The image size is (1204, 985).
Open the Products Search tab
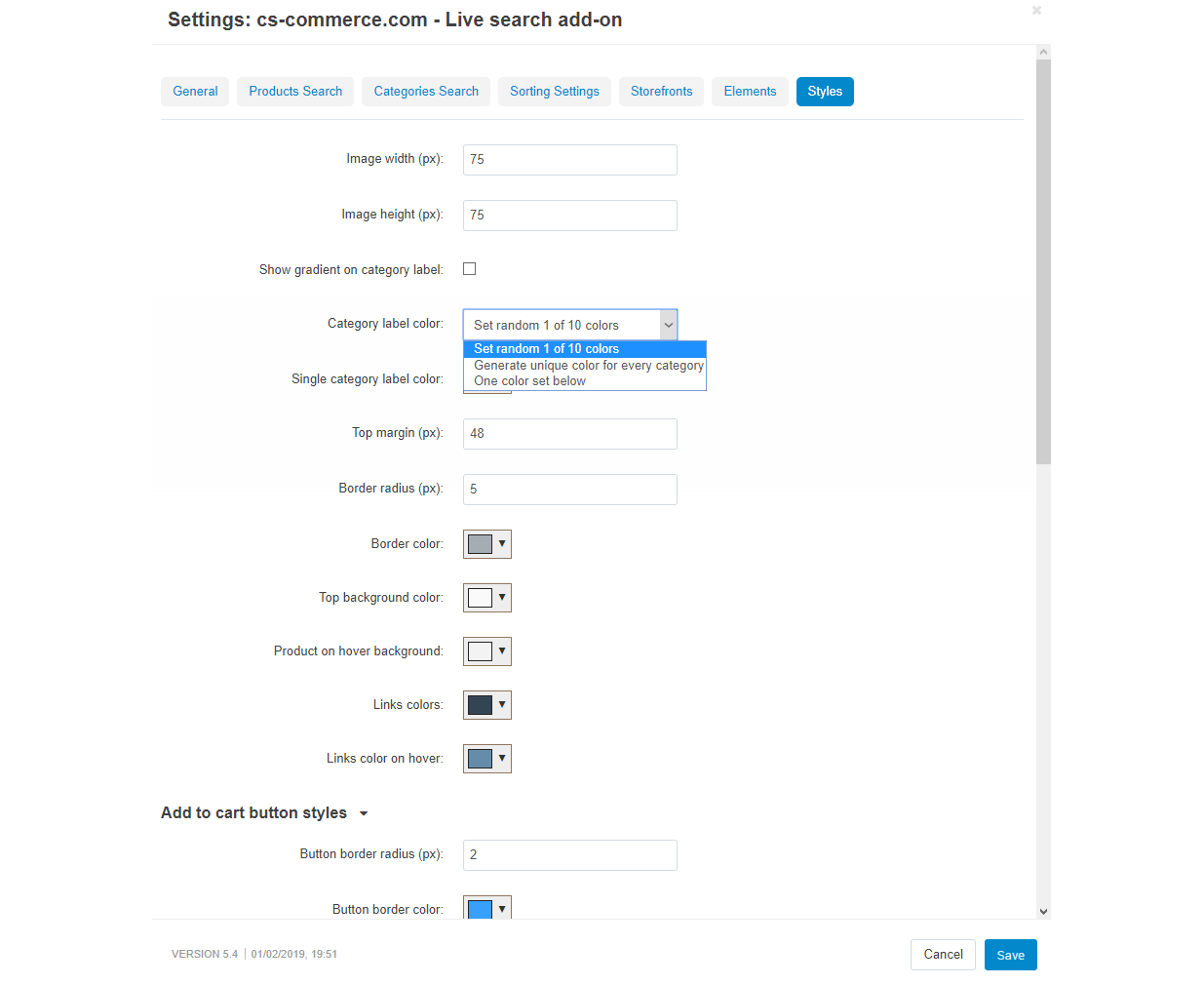coord(295,92)
